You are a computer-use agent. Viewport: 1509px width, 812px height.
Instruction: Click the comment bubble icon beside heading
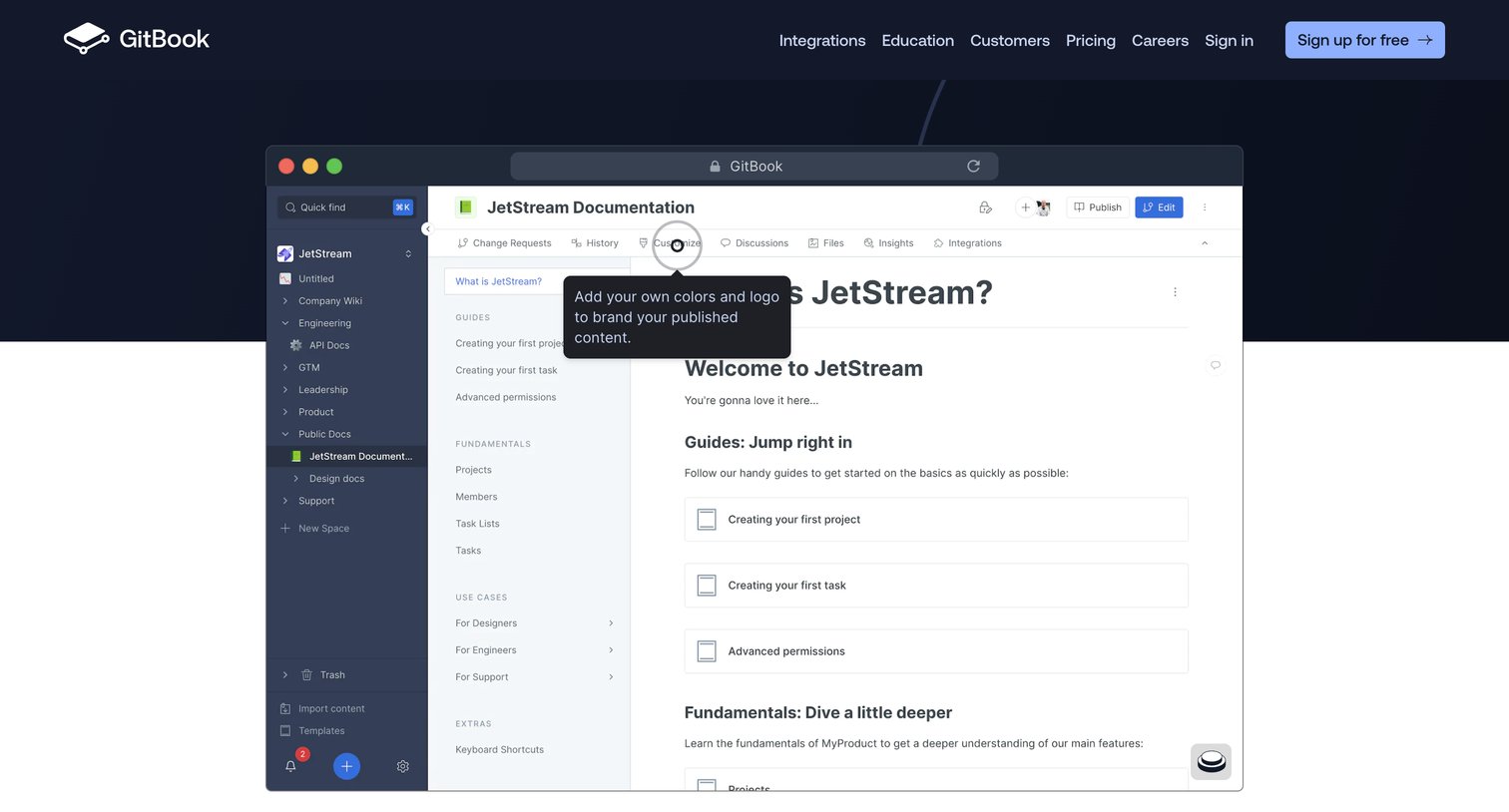[1216, 365]
